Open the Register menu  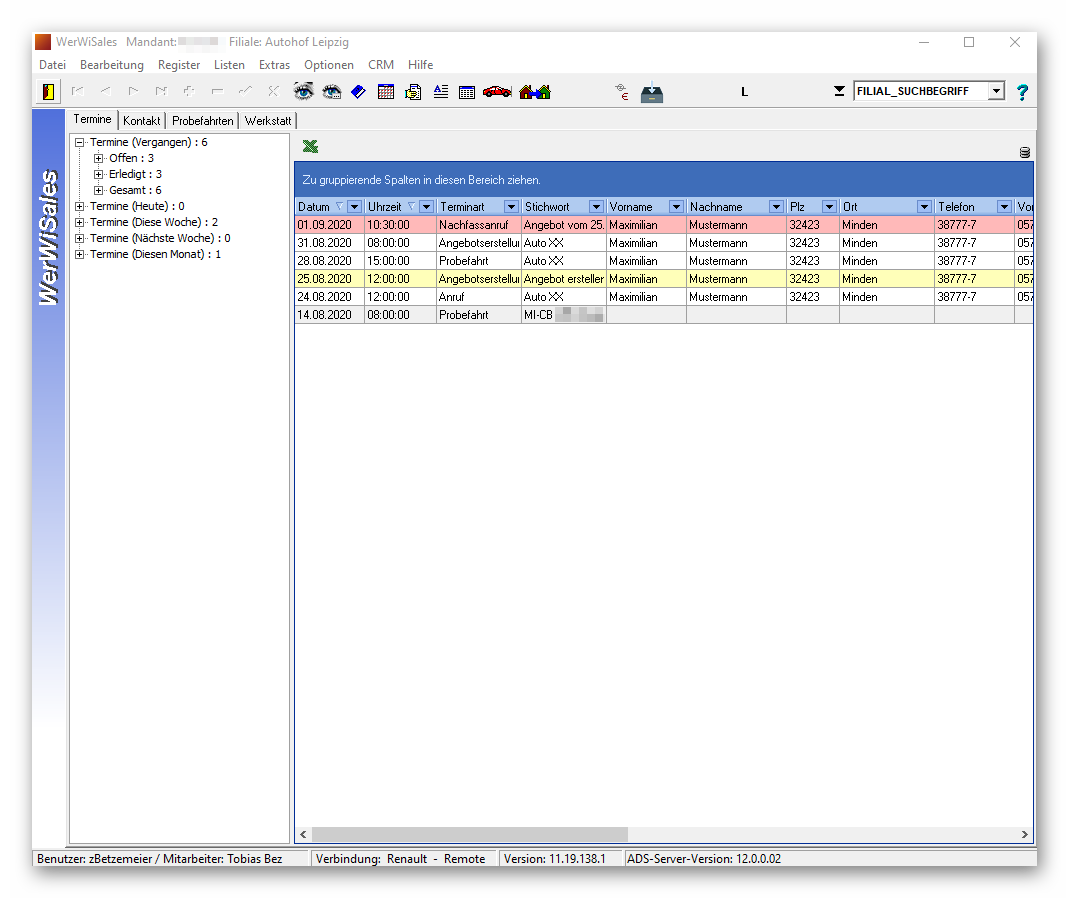pyautogui.click(x=179, y=65)
